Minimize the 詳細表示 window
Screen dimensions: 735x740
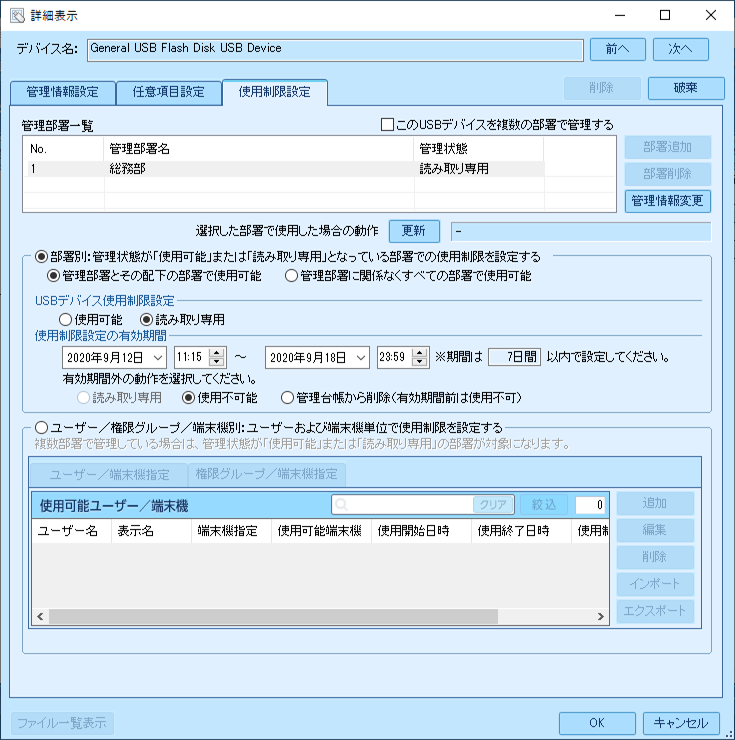620,16
